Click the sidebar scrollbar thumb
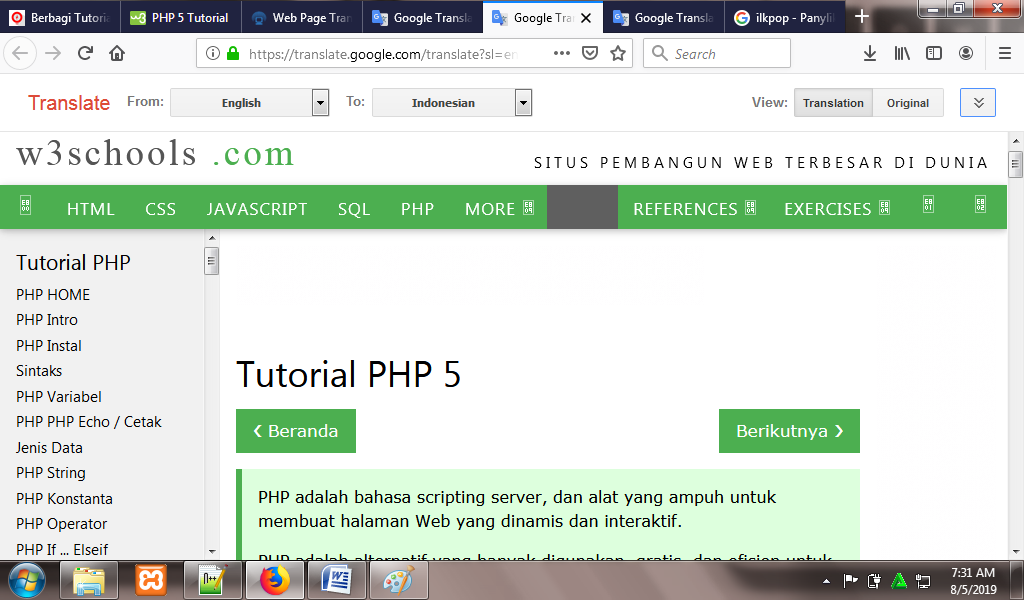This screenshot has height=601, width=1024. (x=211, y=262)
